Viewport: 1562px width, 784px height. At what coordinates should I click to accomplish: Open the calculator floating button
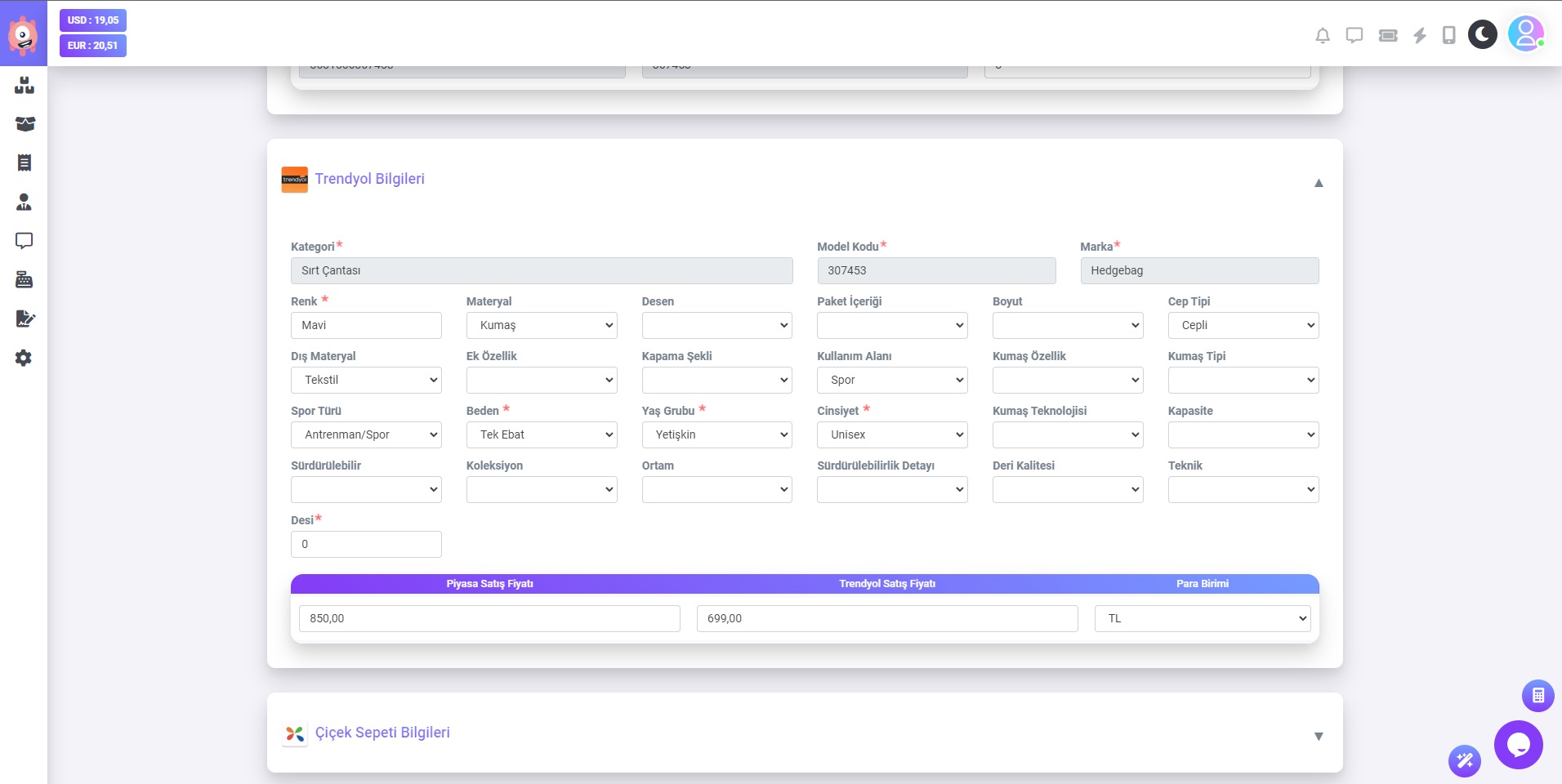[x=1537, y=696]
